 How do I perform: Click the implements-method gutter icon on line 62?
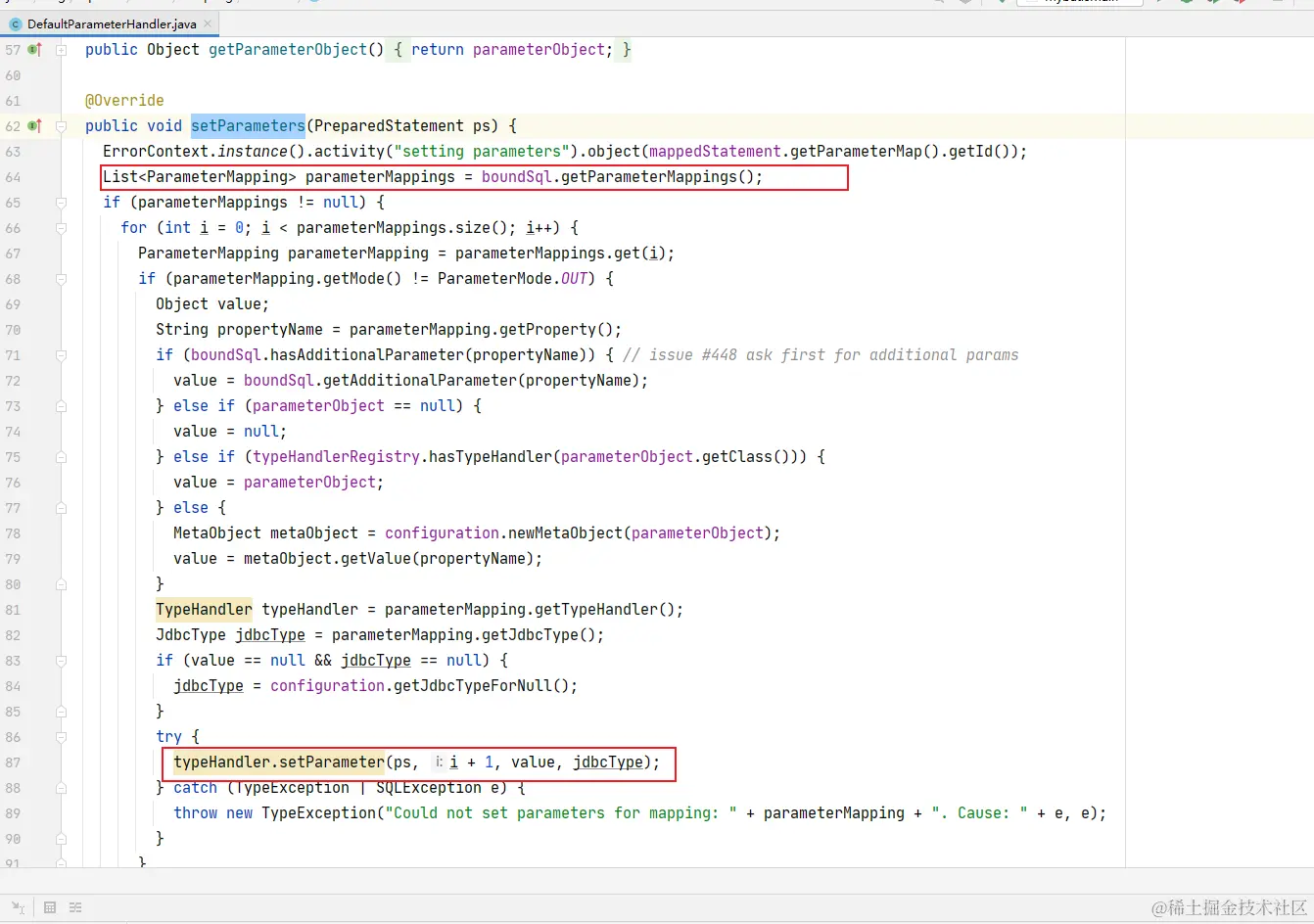[35, 125]
